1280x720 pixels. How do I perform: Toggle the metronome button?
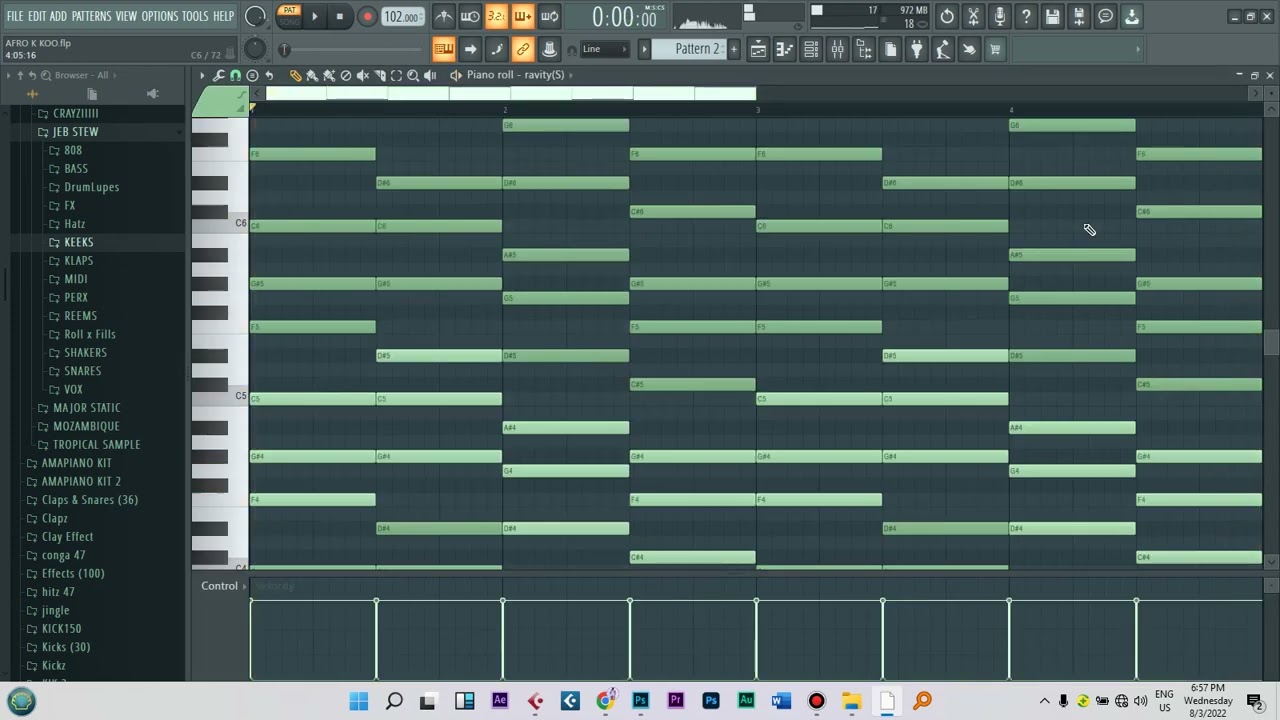pyautogui.click(x=443, y=16)
